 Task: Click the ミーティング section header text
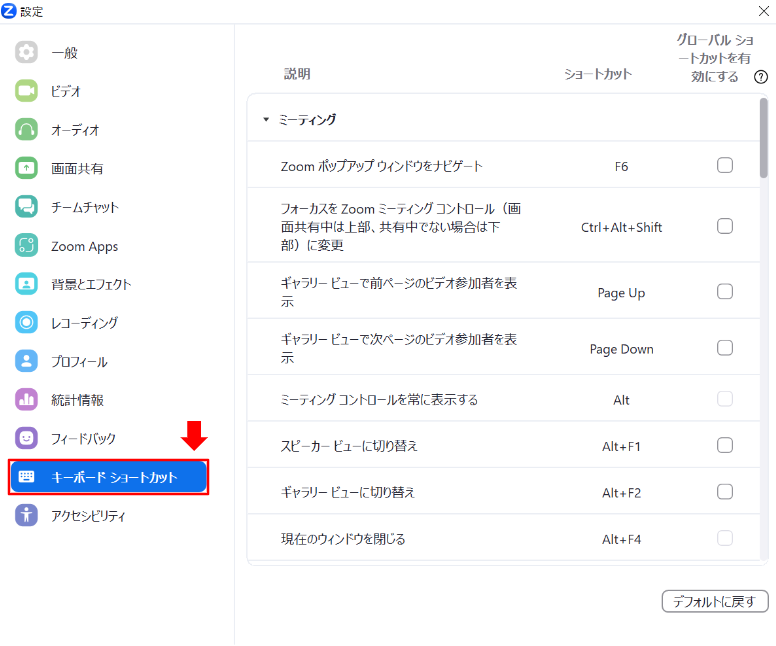tap(307, 119)
